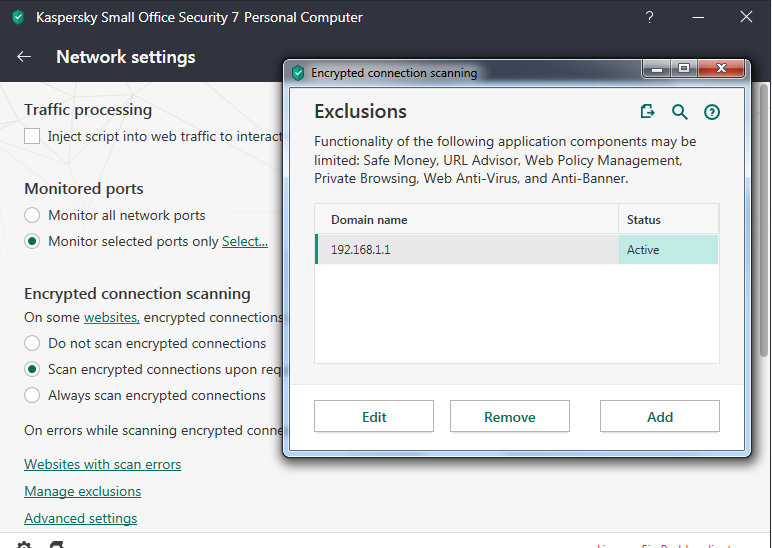This screenshot has height=548, width=772.
Task: Enable the Inject script into web traffic checkbox
Action: [x=32, y=136]
